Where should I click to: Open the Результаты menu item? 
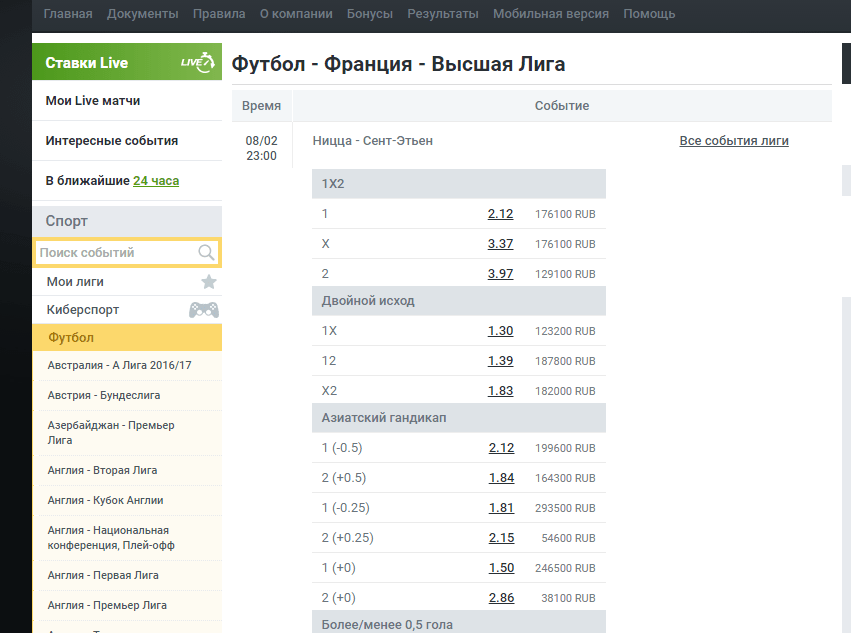[x=443, y=14]
